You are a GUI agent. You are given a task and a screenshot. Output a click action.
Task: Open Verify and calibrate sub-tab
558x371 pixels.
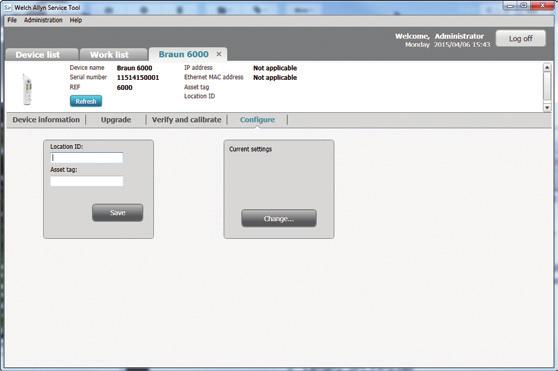click(x=186, y=120)
